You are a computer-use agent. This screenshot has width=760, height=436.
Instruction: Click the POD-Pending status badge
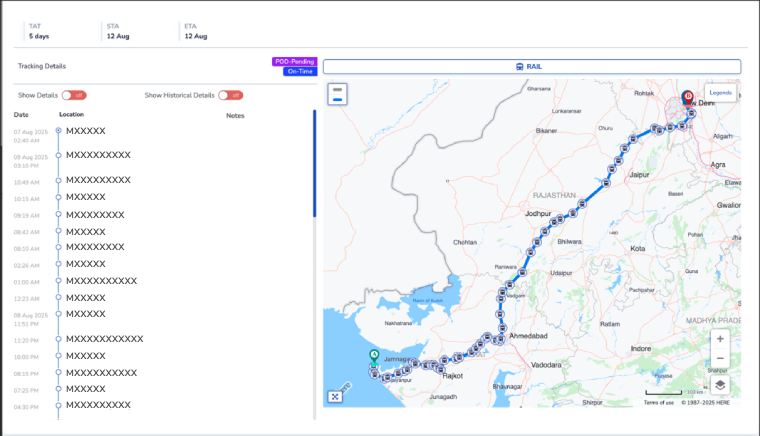(x=294, y=61)
